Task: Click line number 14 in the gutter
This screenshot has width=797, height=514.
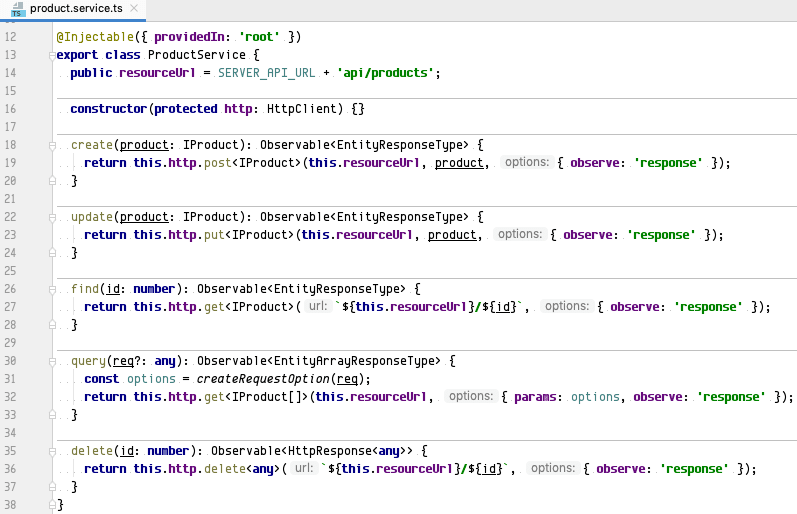Action: coord(10,73)
